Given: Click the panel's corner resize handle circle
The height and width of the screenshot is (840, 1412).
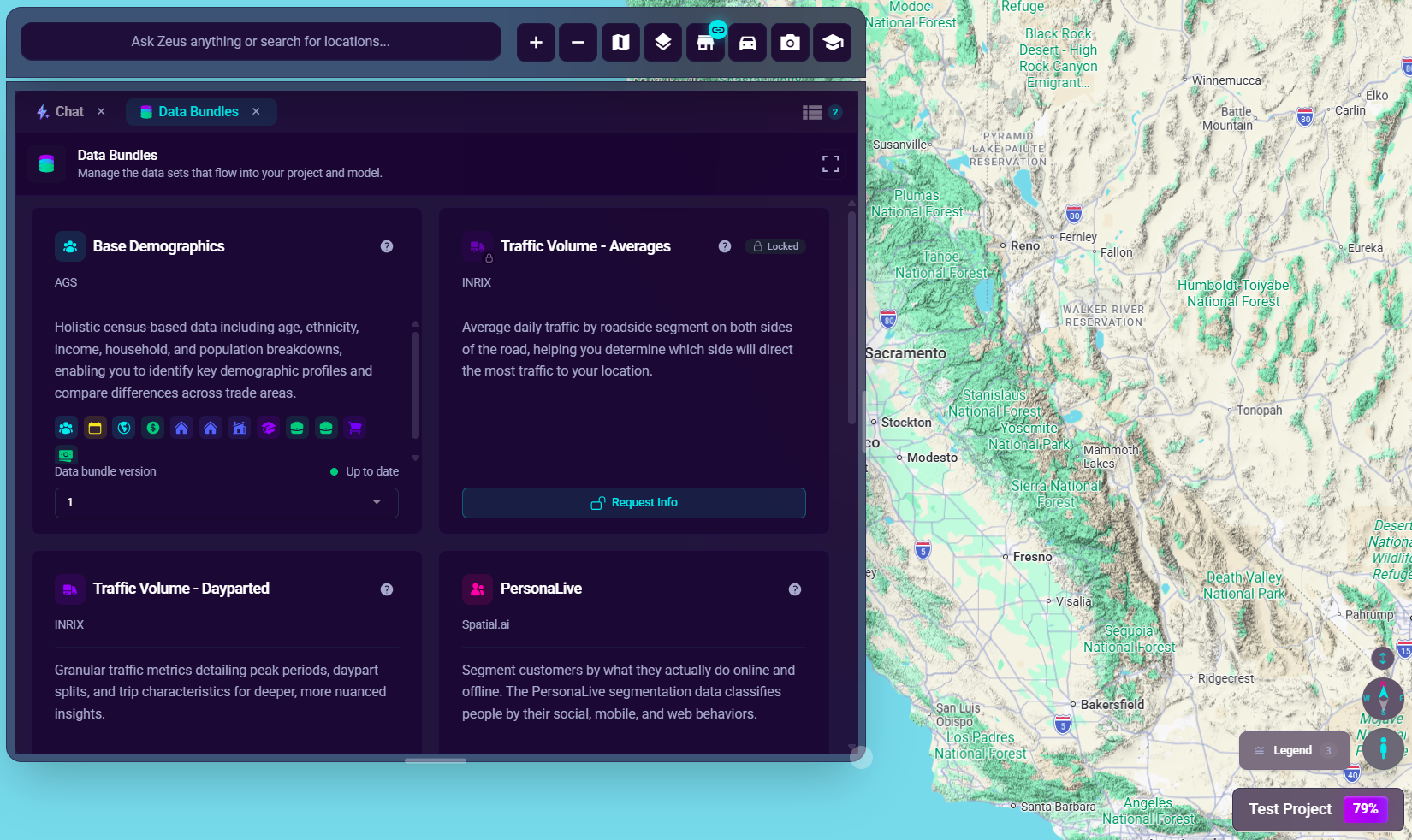Looking at the screenshot, I should point(861,757).
